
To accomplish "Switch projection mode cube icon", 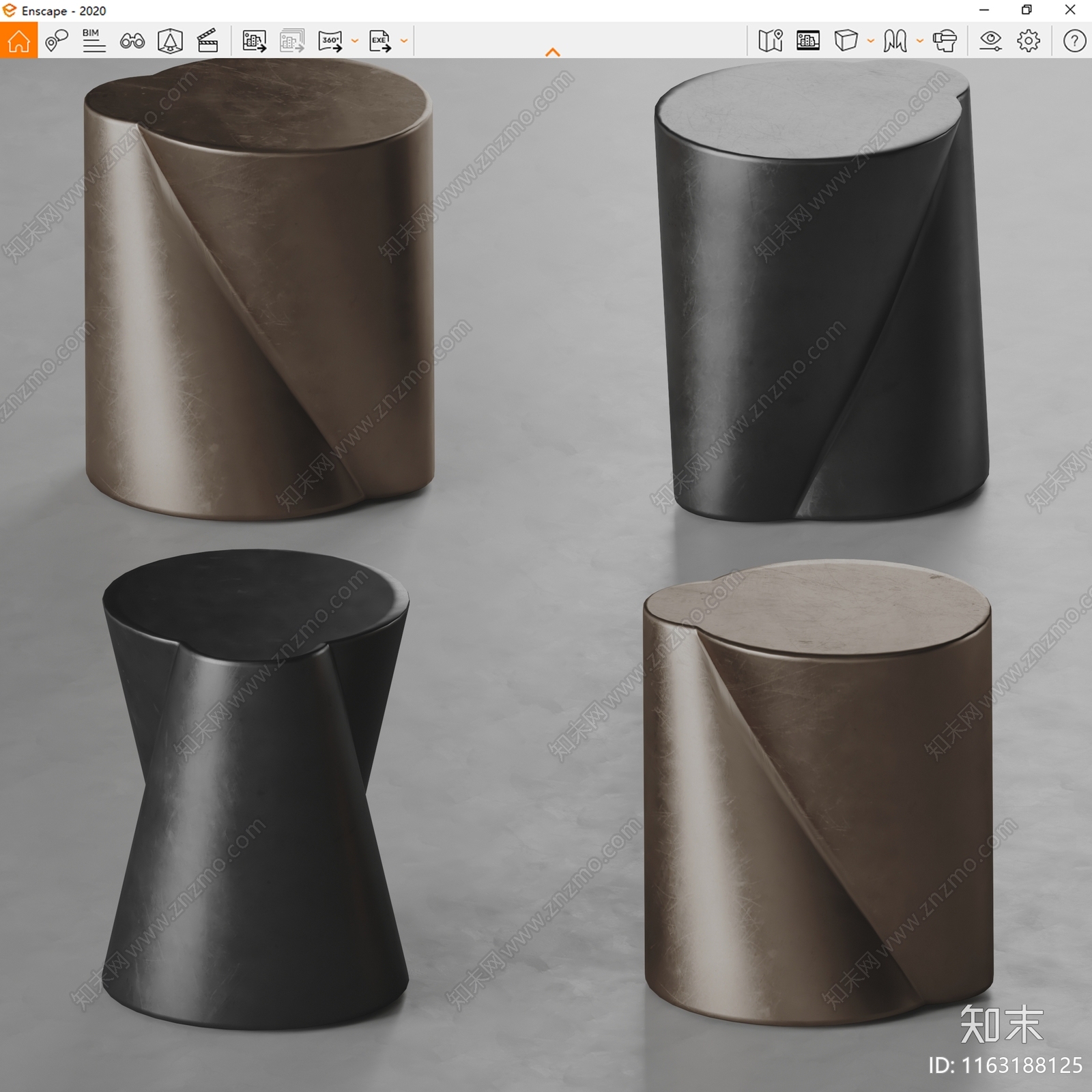I will (846, 41).
